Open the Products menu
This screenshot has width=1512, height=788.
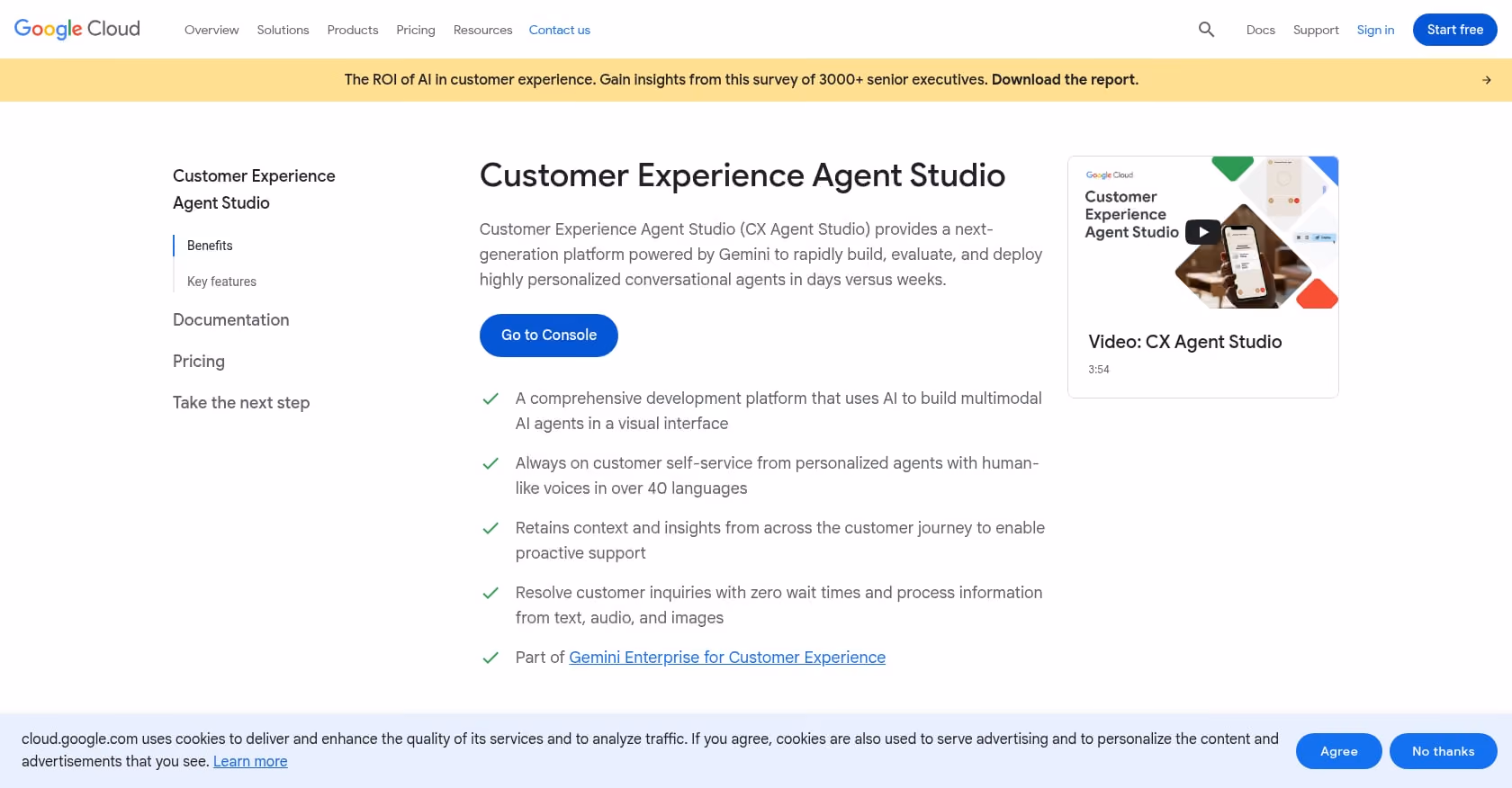353,30
